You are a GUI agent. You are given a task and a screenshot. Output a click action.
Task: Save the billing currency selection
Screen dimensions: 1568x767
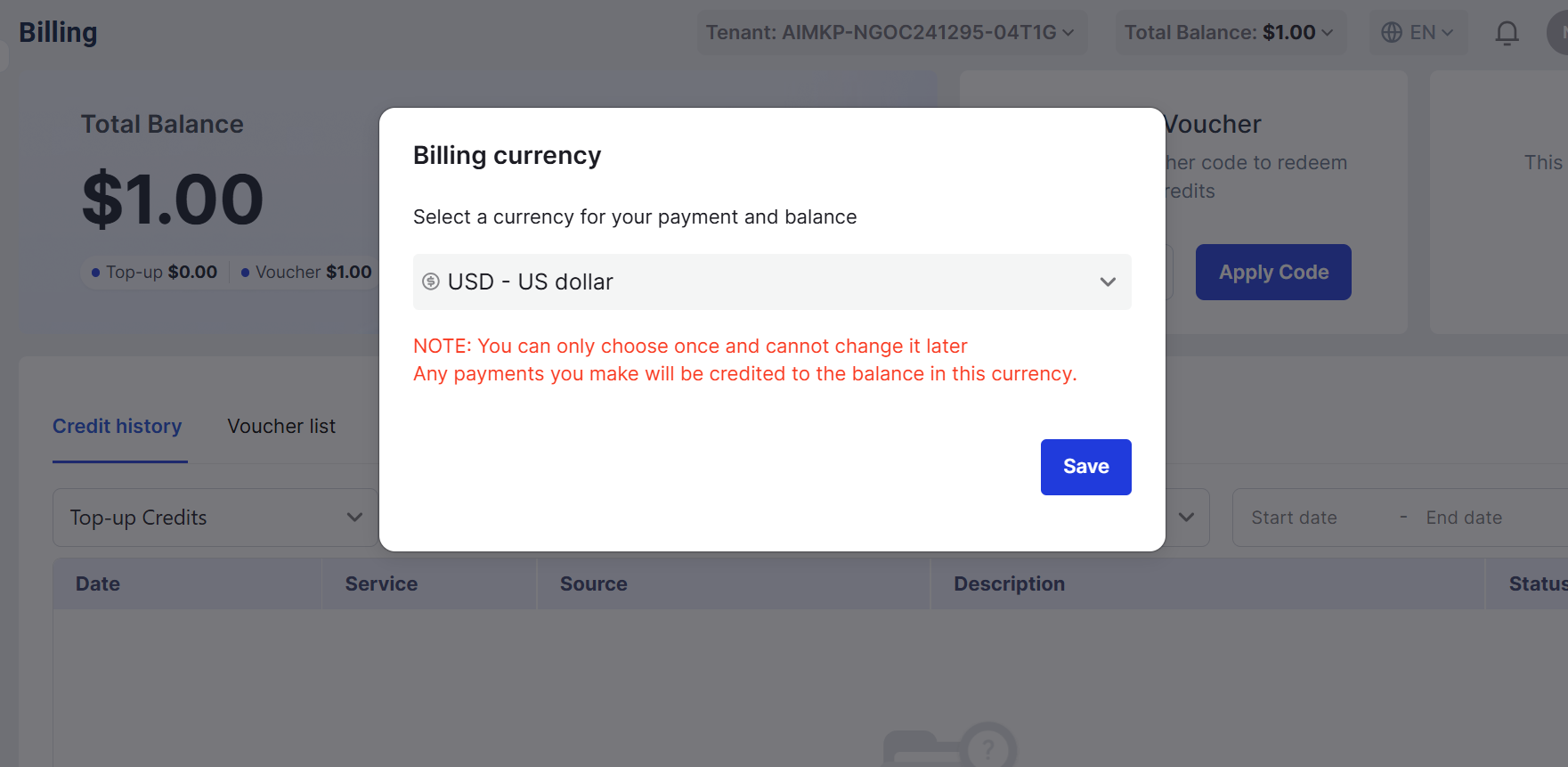[x=1085, y=467]
